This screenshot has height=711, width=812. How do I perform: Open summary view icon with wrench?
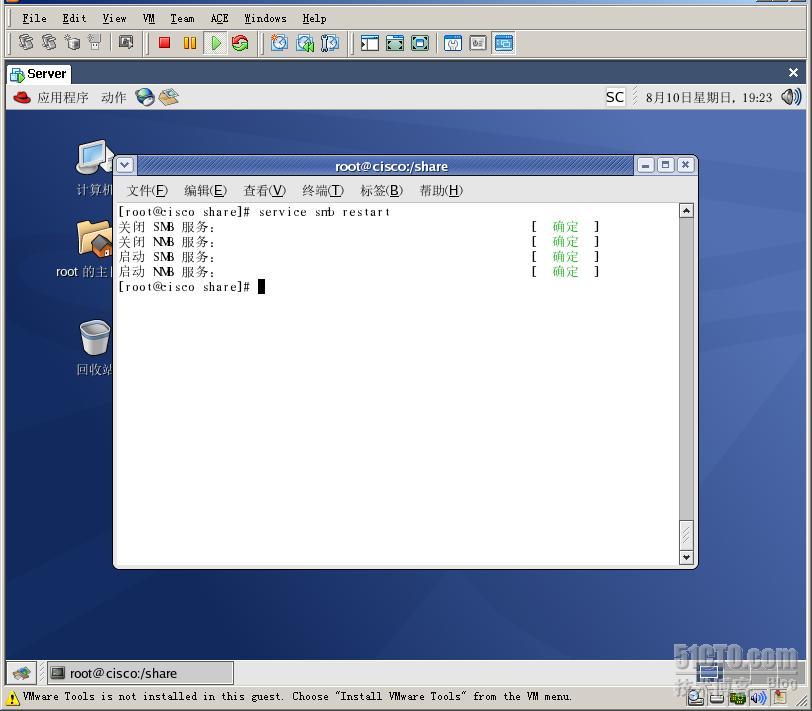pos(453,43)
